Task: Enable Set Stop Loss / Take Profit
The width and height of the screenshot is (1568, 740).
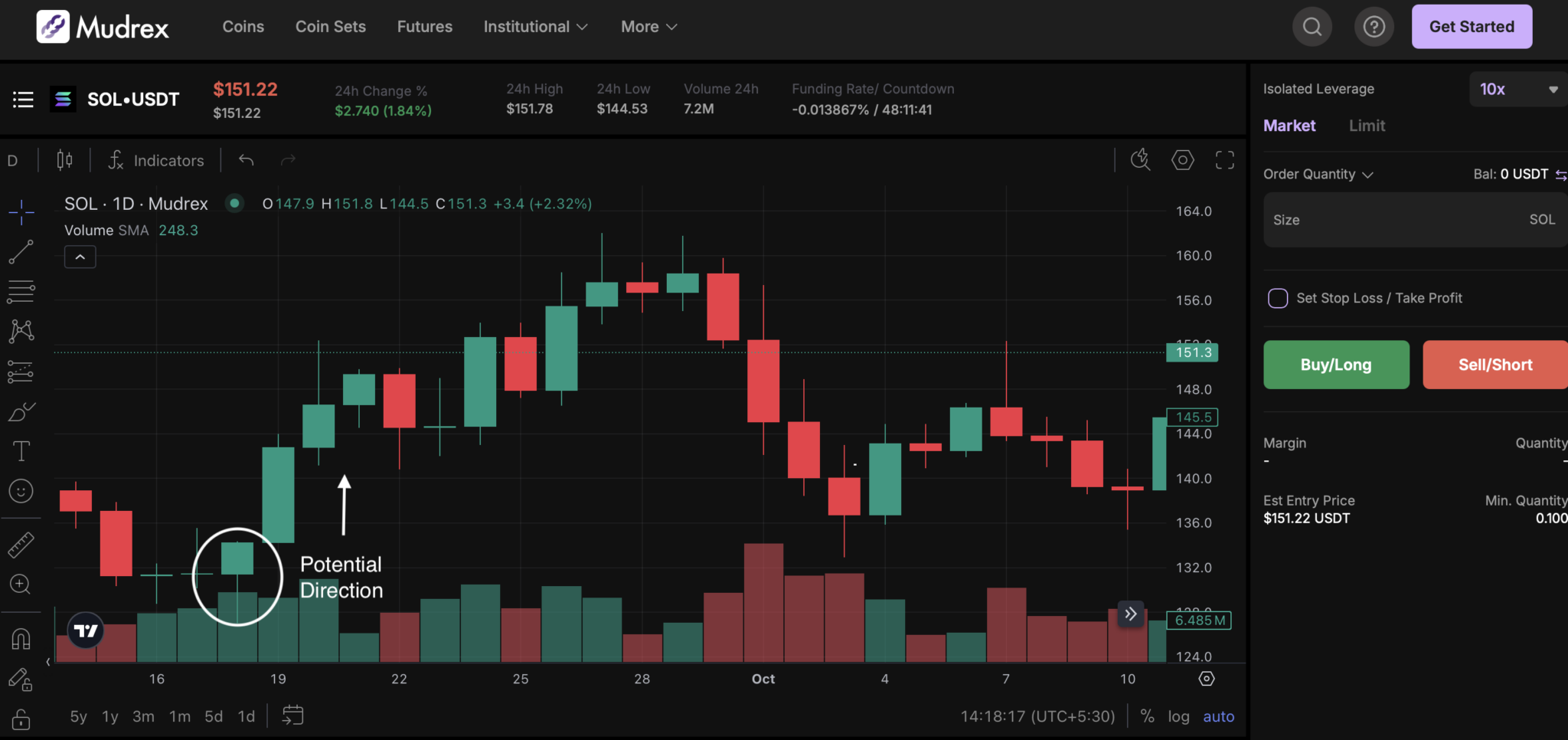Action: 1278,298
